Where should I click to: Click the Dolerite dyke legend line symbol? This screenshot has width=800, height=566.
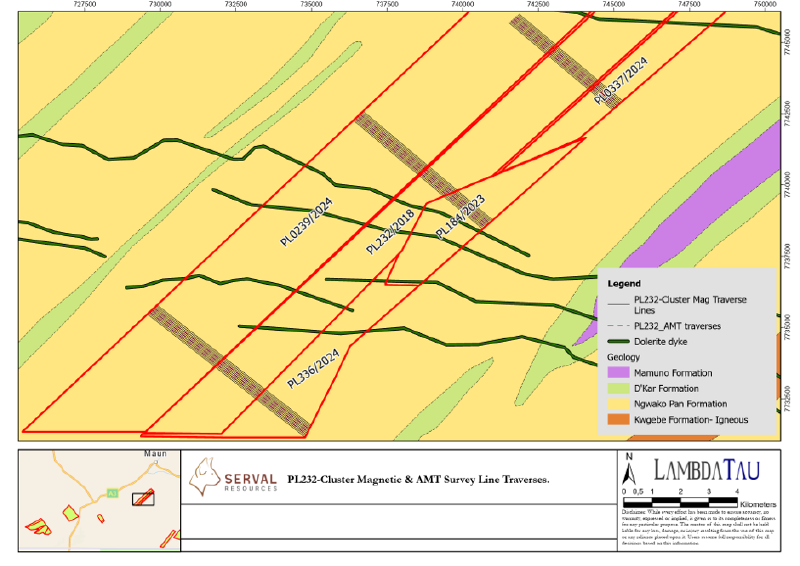coord(618,341)
